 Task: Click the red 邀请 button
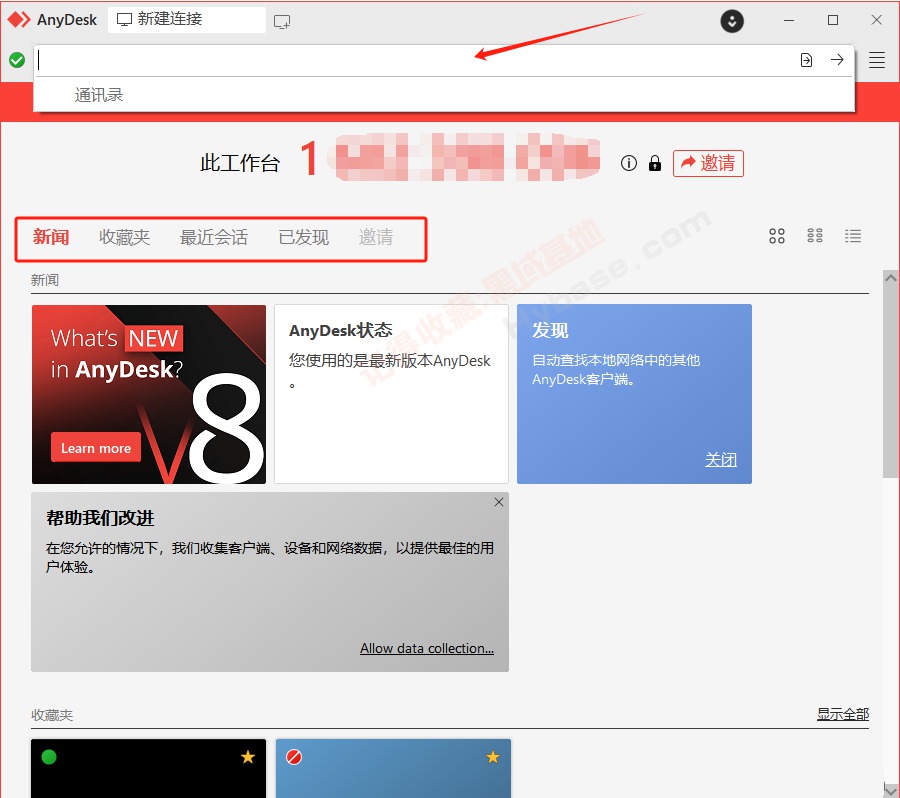(708, 164)
